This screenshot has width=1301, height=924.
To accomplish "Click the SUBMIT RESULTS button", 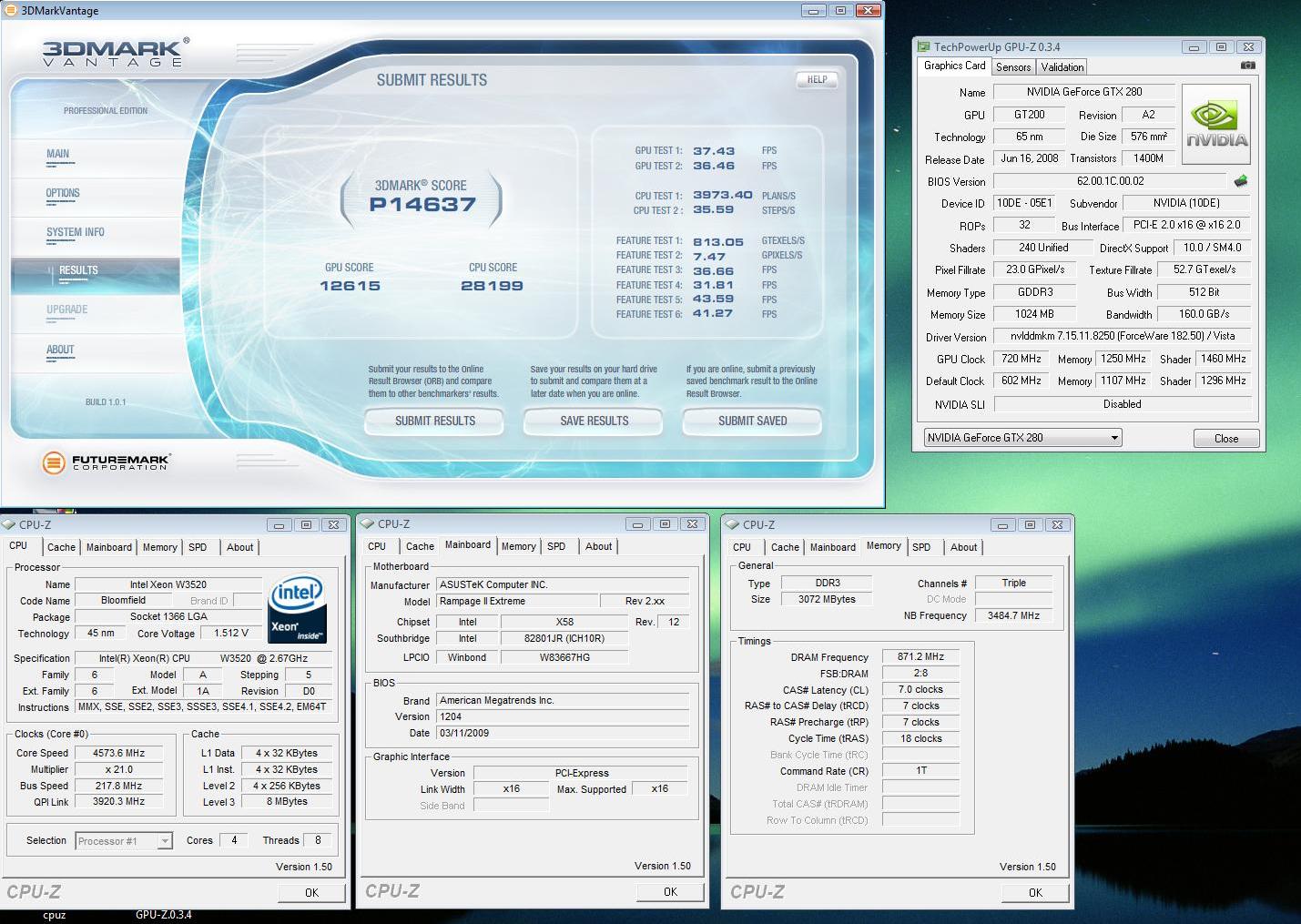I will [434, 421].
